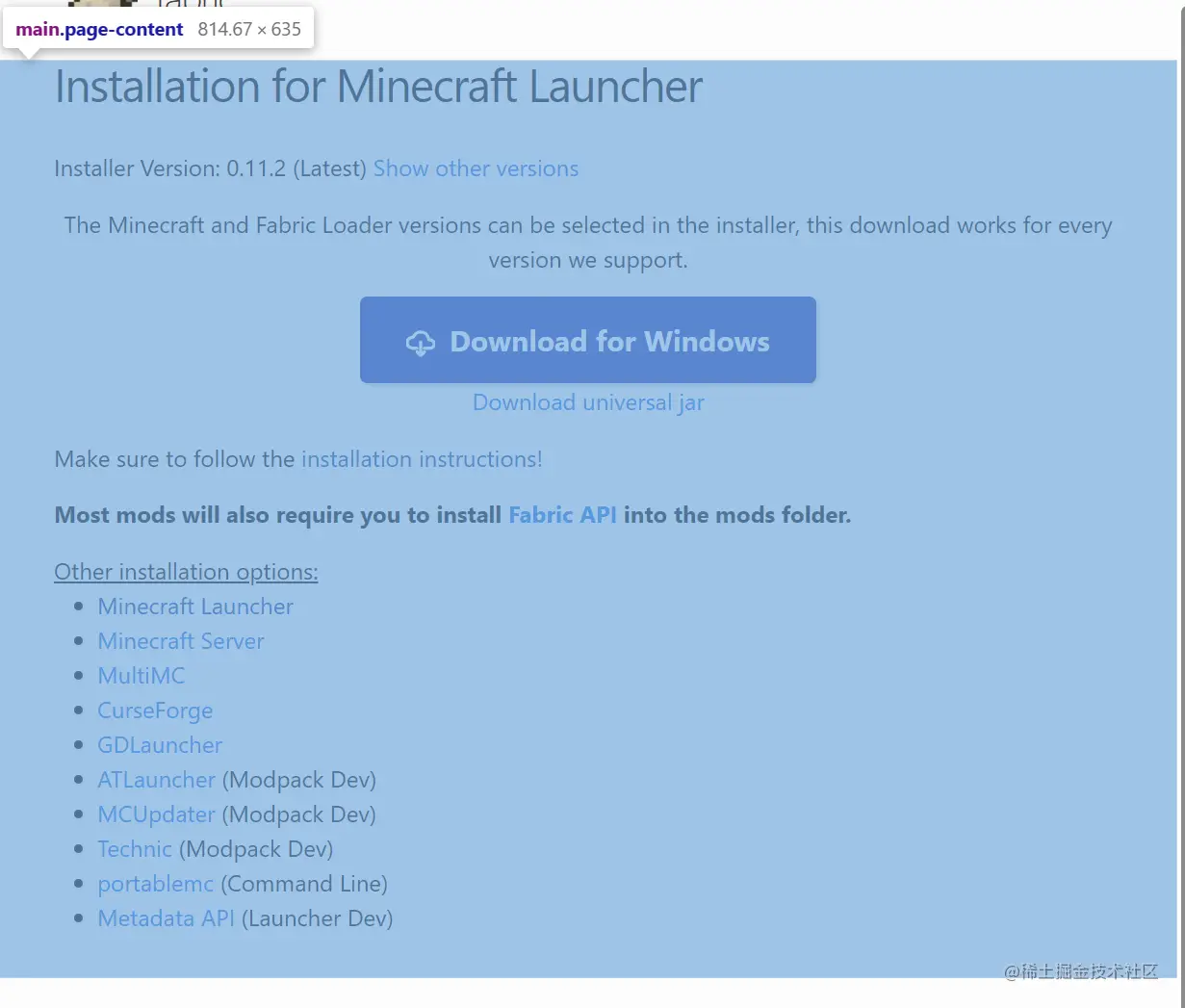1185x1008 pixels.
Task: Click the Installer Version: 0.11.2 (Latest) text
Action: tap(210, 168)
